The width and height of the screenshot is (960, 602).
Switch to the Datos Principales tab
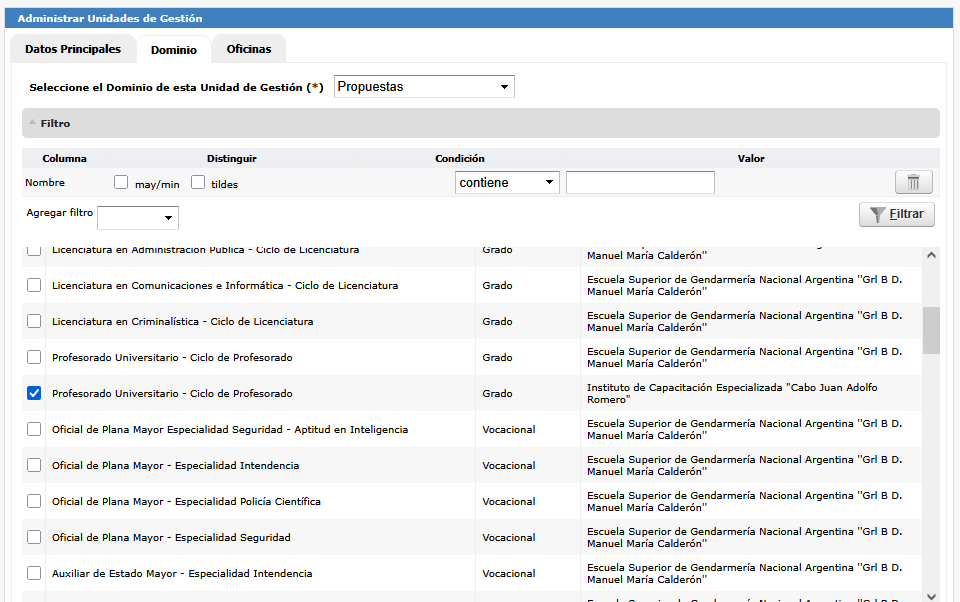coord(73,49)
